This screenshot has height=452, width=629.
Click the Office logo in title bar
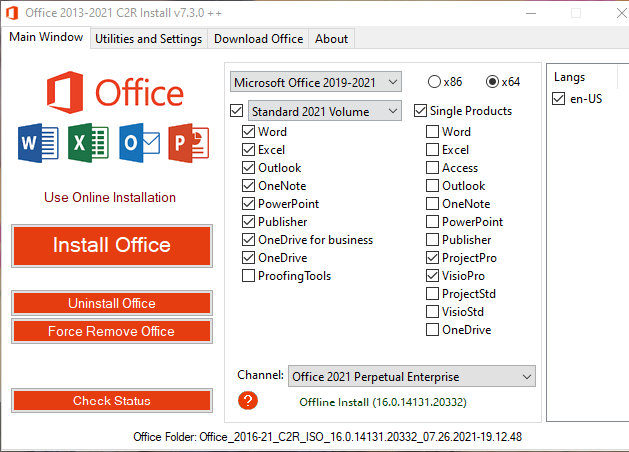(x=12, y=13)
